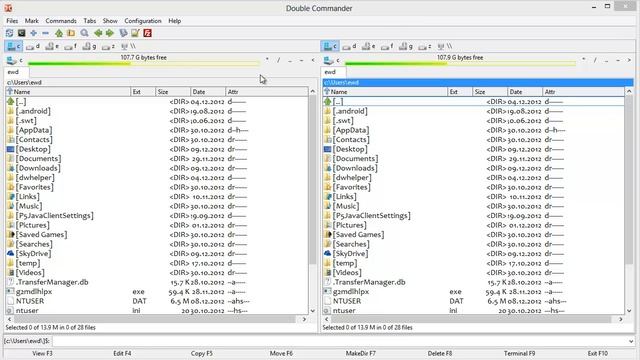The height and width of the screenshot is (360, 640).
Task: Sort right panel by Ext column header
Action: [x=460, y=92]
